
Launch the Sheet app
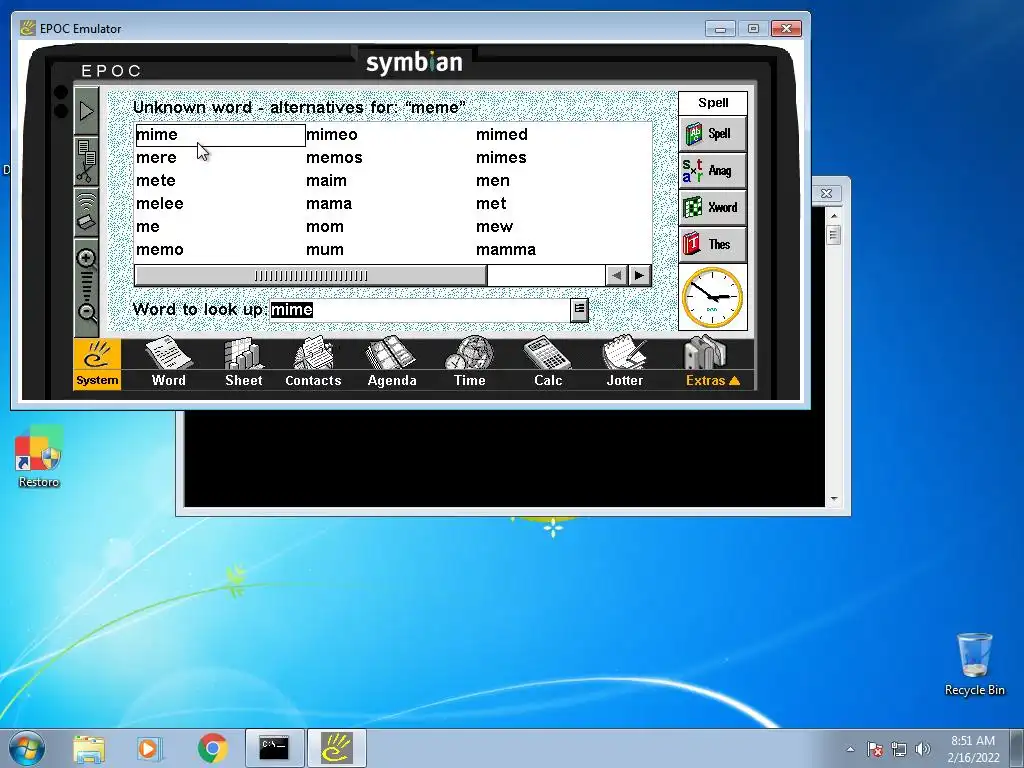[x=244, y=364]
